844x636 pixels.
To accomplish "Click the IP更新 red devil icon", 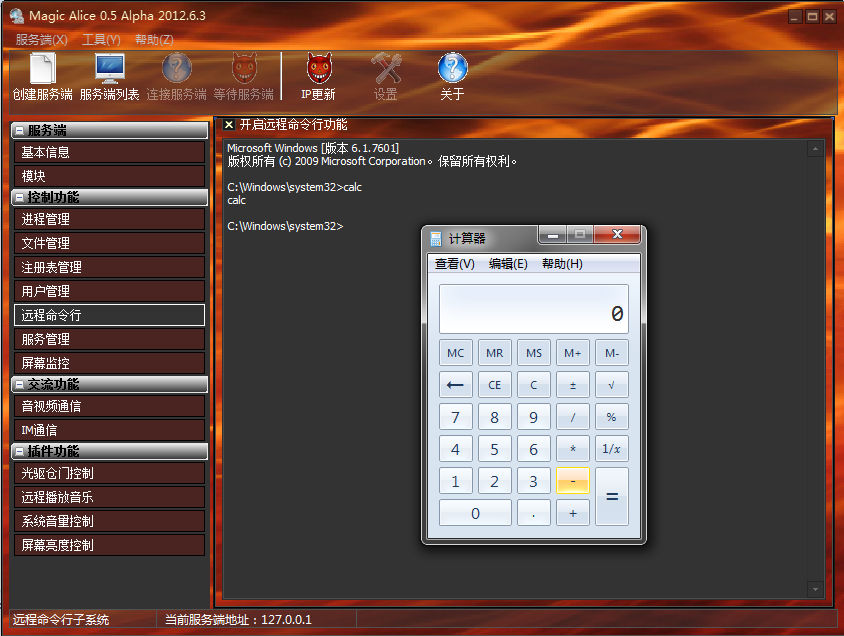I will point(319,68).
